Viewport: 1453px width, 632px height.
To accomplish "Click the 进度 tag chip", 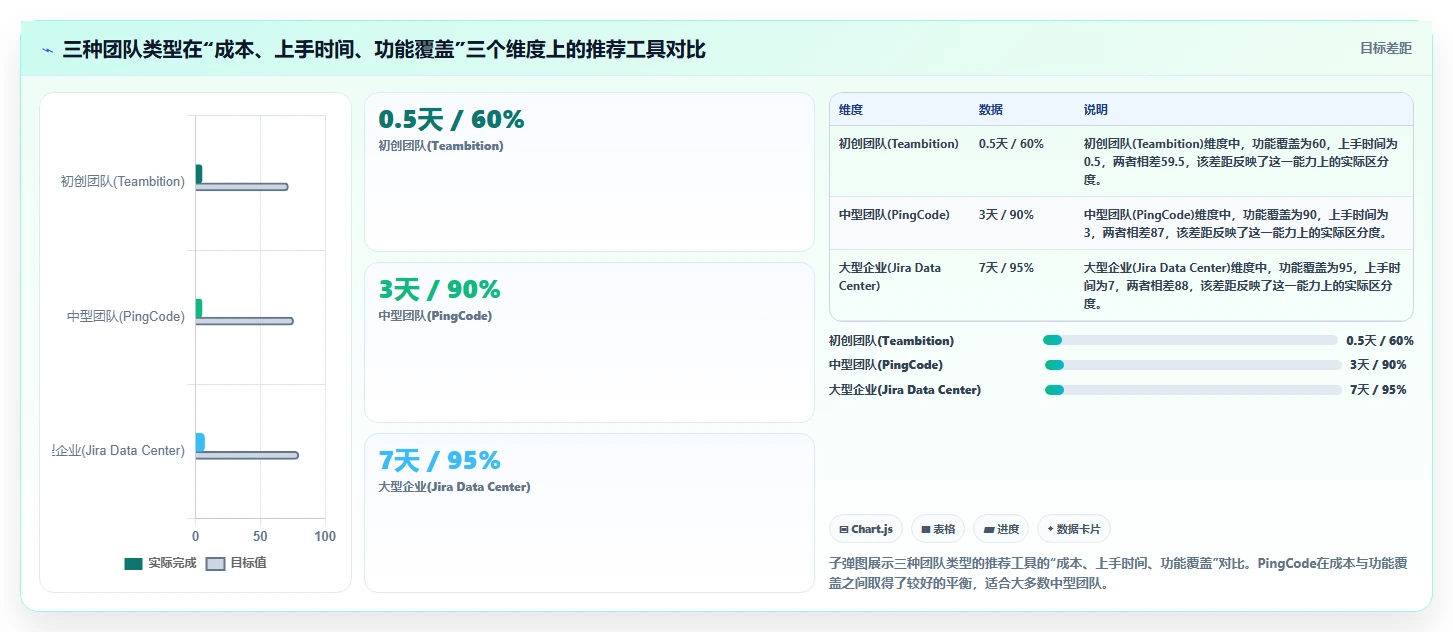I will 1001,529.
